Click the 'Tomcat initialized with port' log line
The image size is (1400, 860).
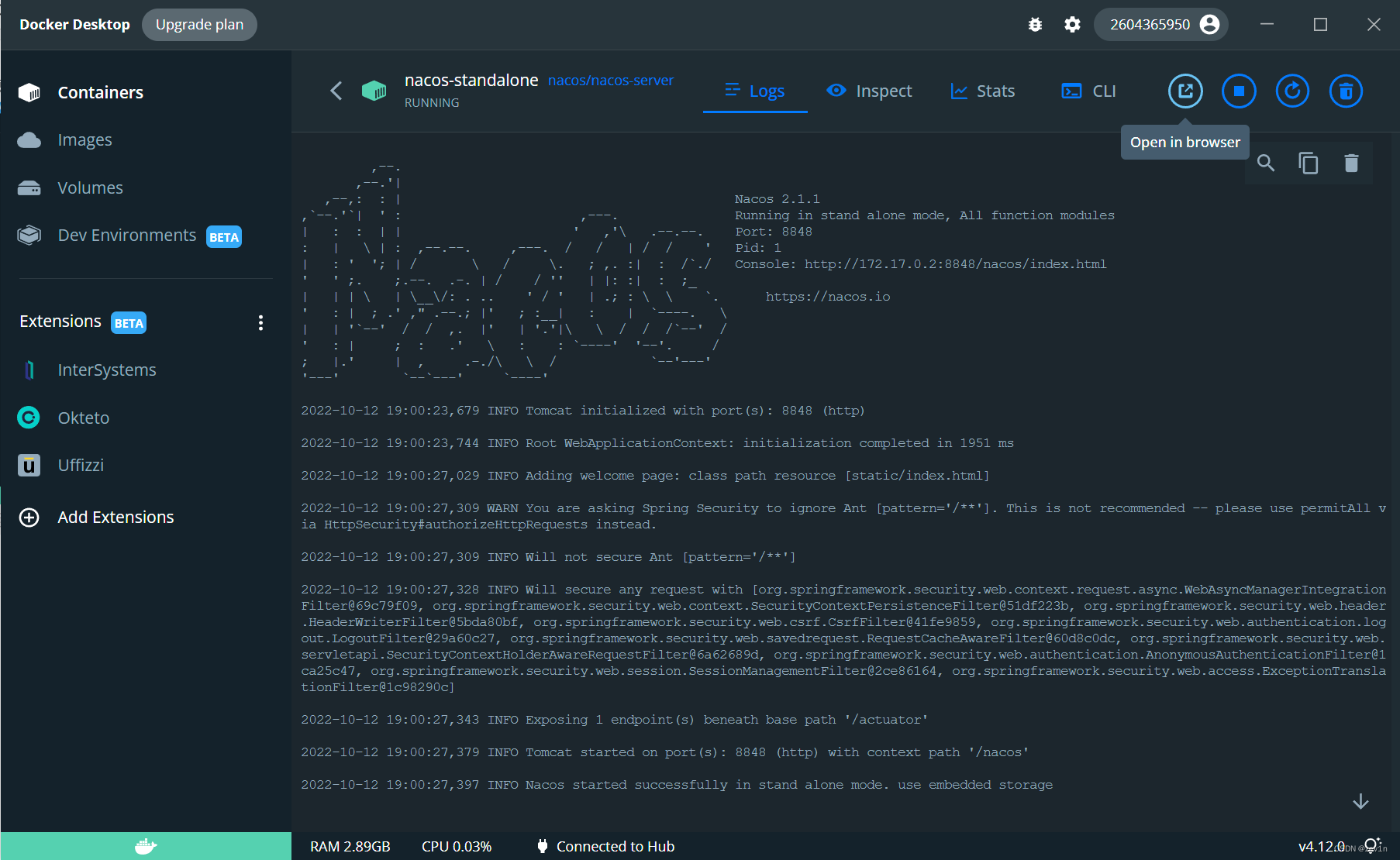[583, 411]
